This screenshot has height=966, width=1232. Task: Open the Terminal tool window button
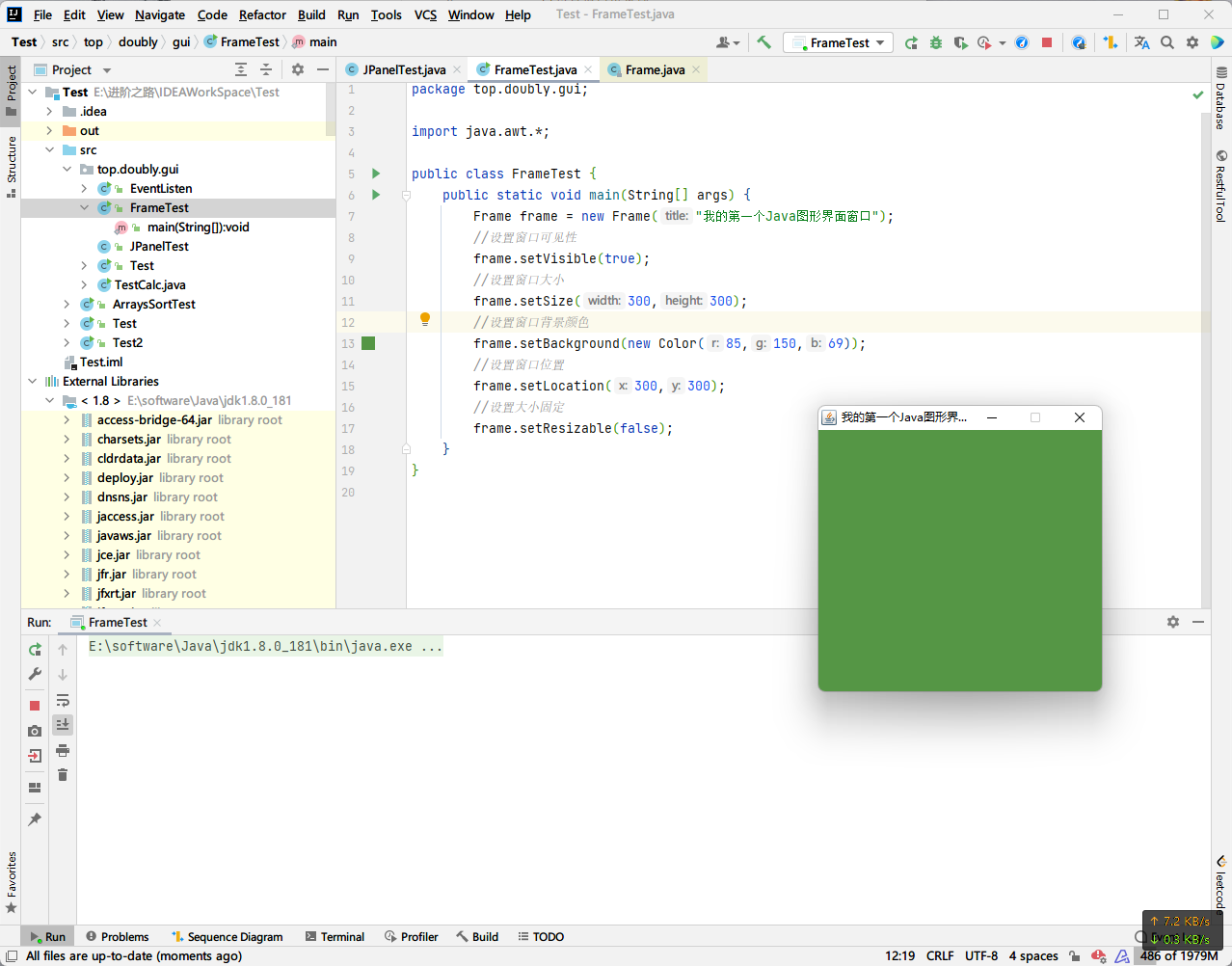point(335,936)
